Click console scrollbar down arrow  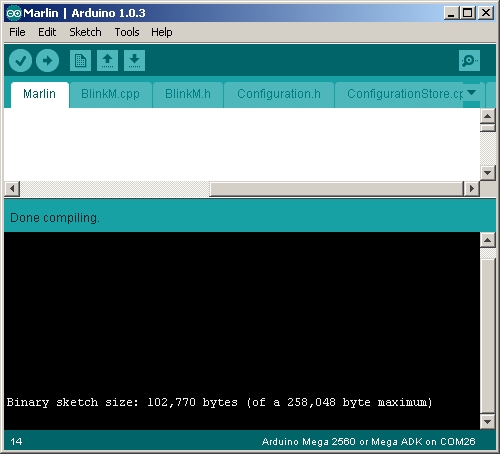coord(488,422)
